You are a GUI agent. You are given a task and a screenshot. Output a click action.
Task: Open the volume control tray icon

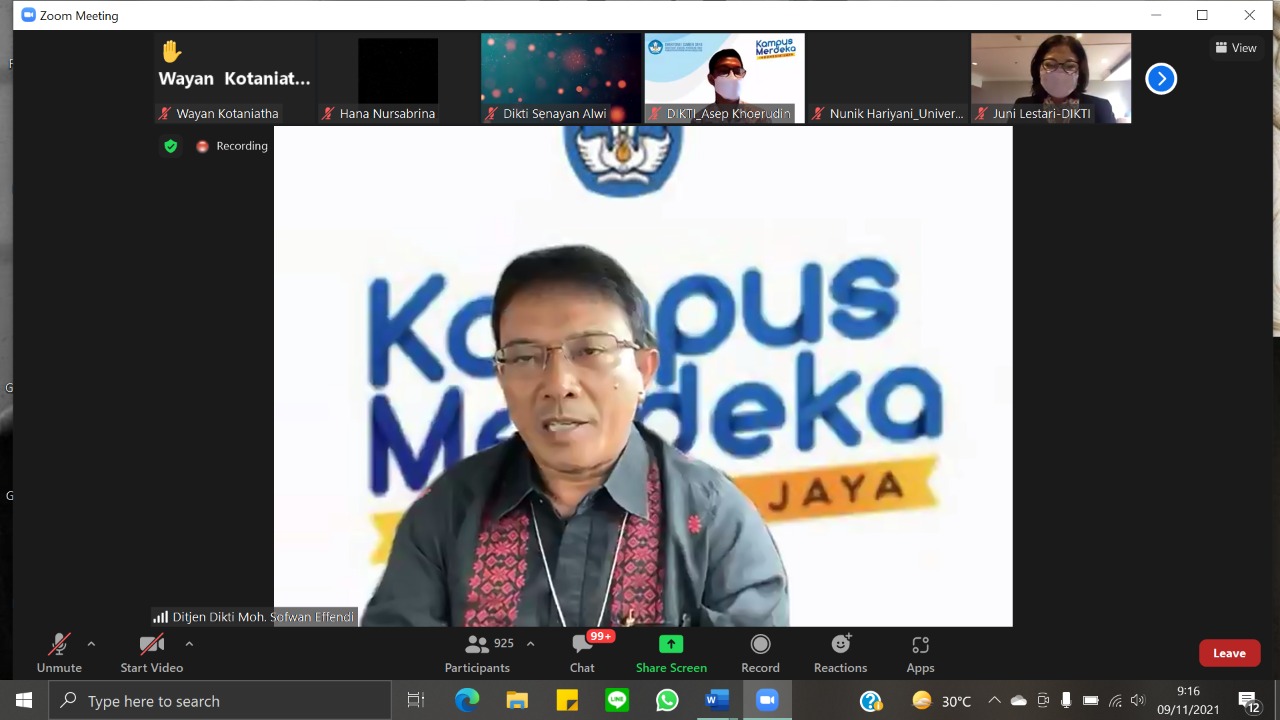[1138, 701]
